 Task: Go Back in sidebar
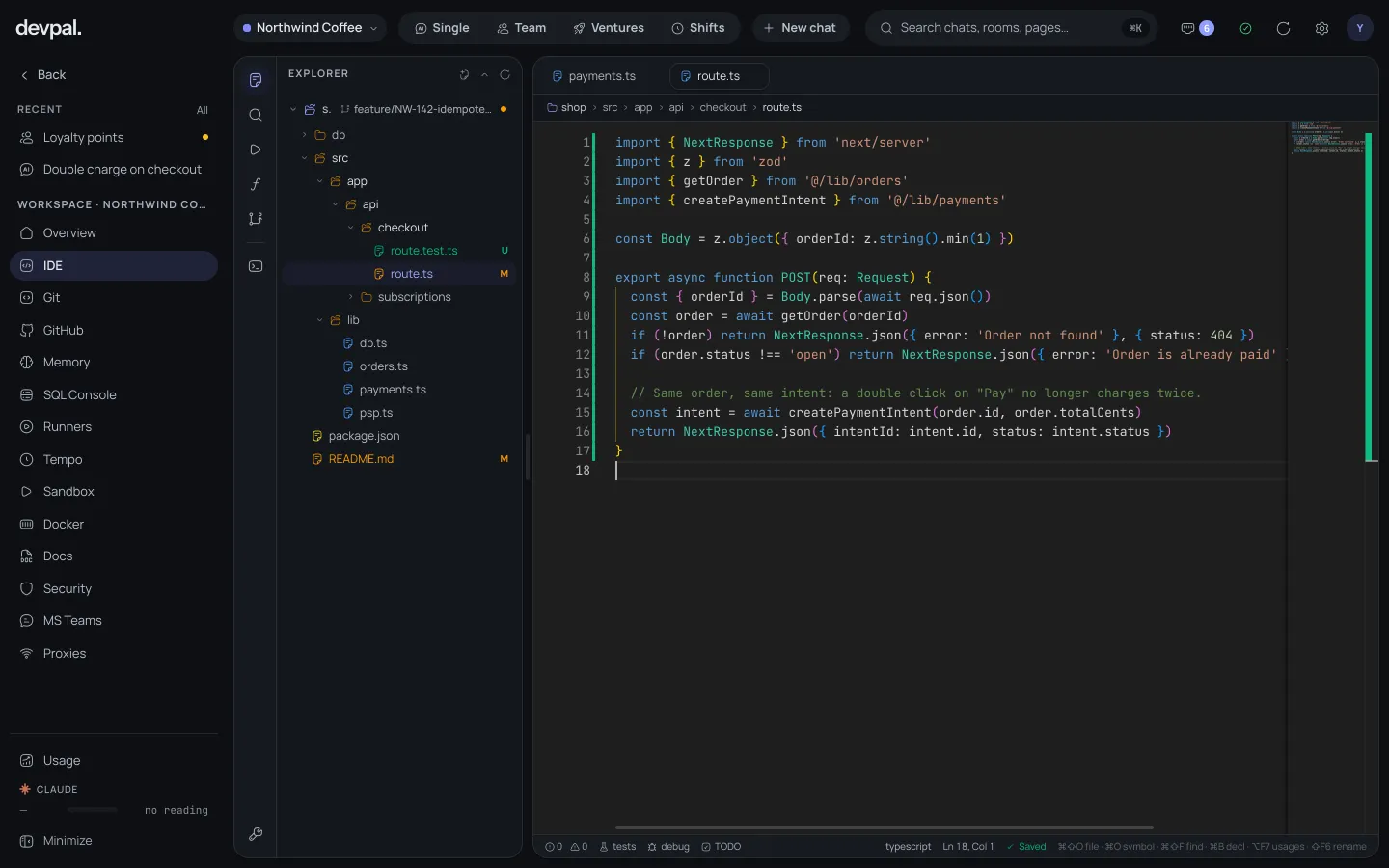point(43,75)
